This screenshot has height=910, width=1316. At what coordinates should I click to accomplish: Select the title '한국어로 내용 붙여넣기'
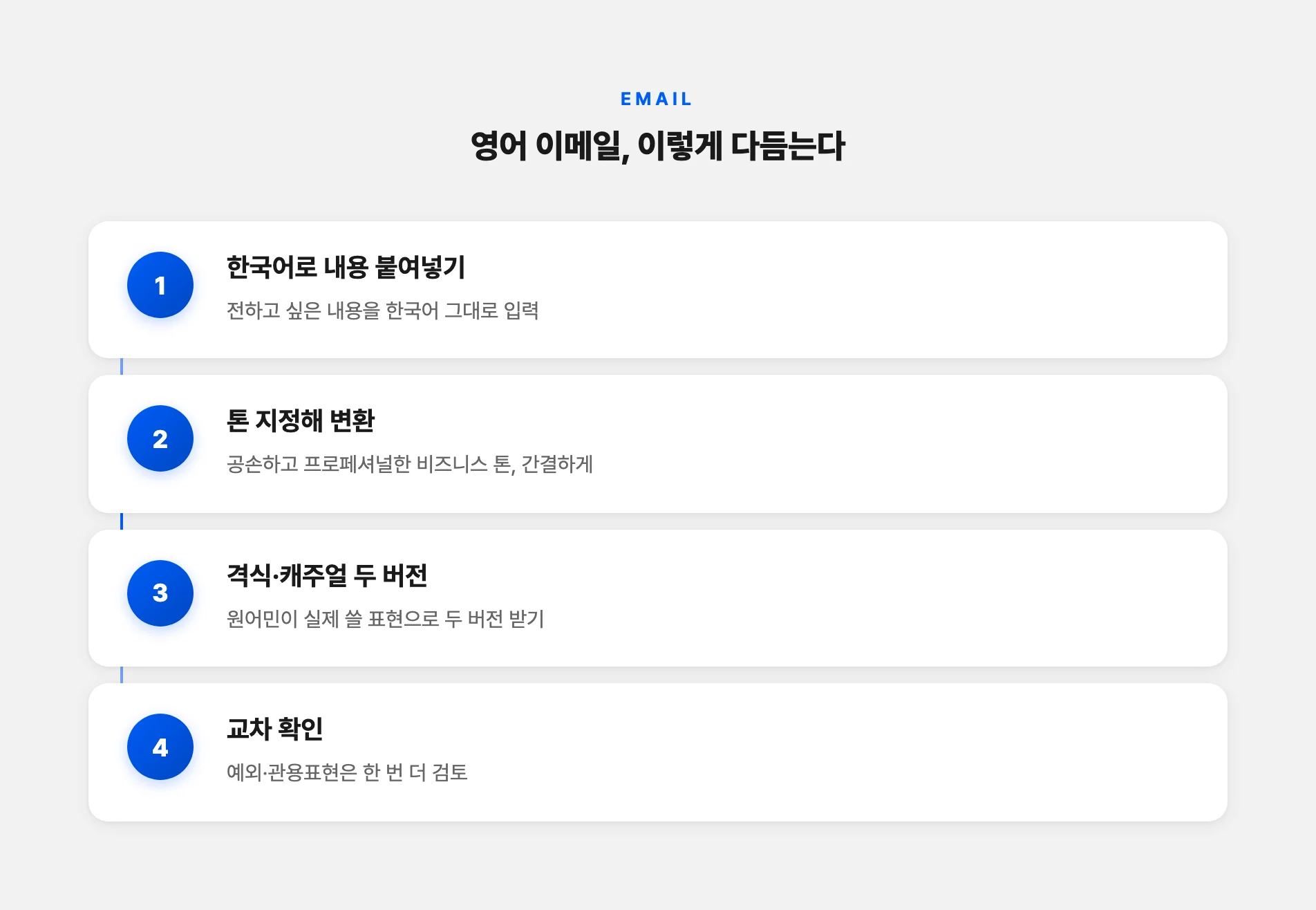346,268
